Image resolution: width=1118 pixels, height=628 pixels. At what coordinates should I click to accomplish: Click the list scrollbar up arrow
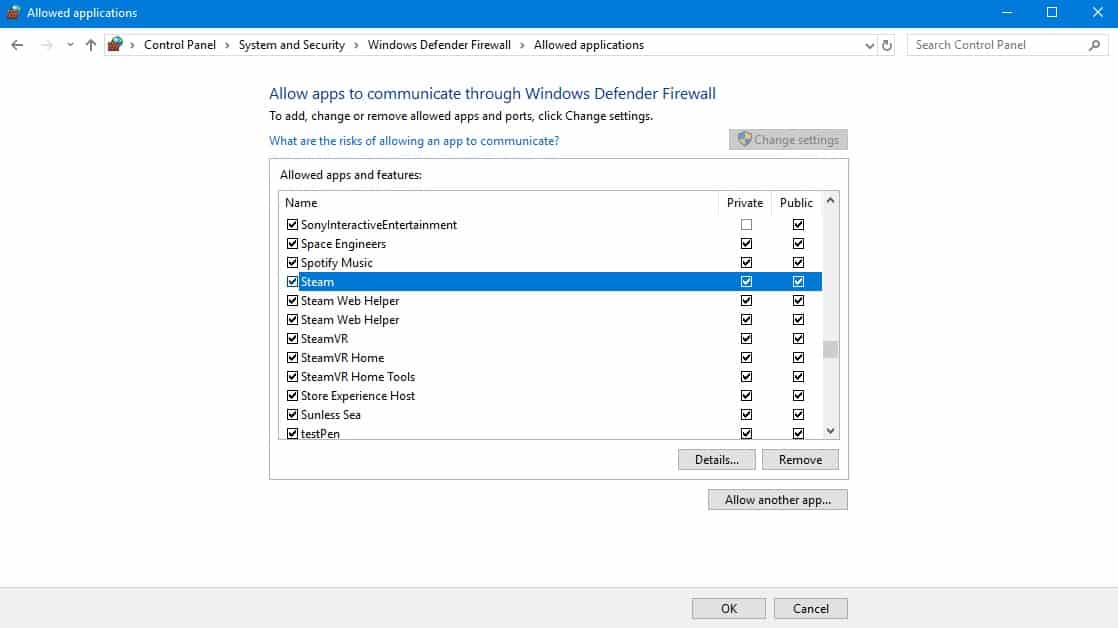[830, 201]
